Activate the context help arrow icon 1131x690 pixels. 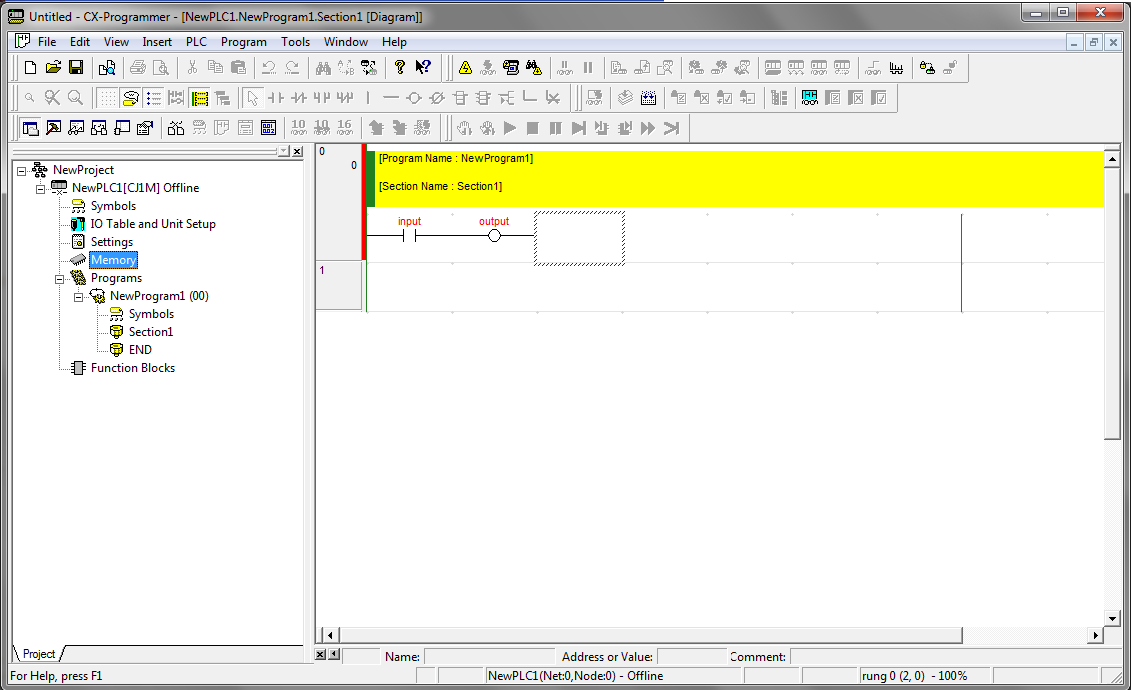point(423,68)
